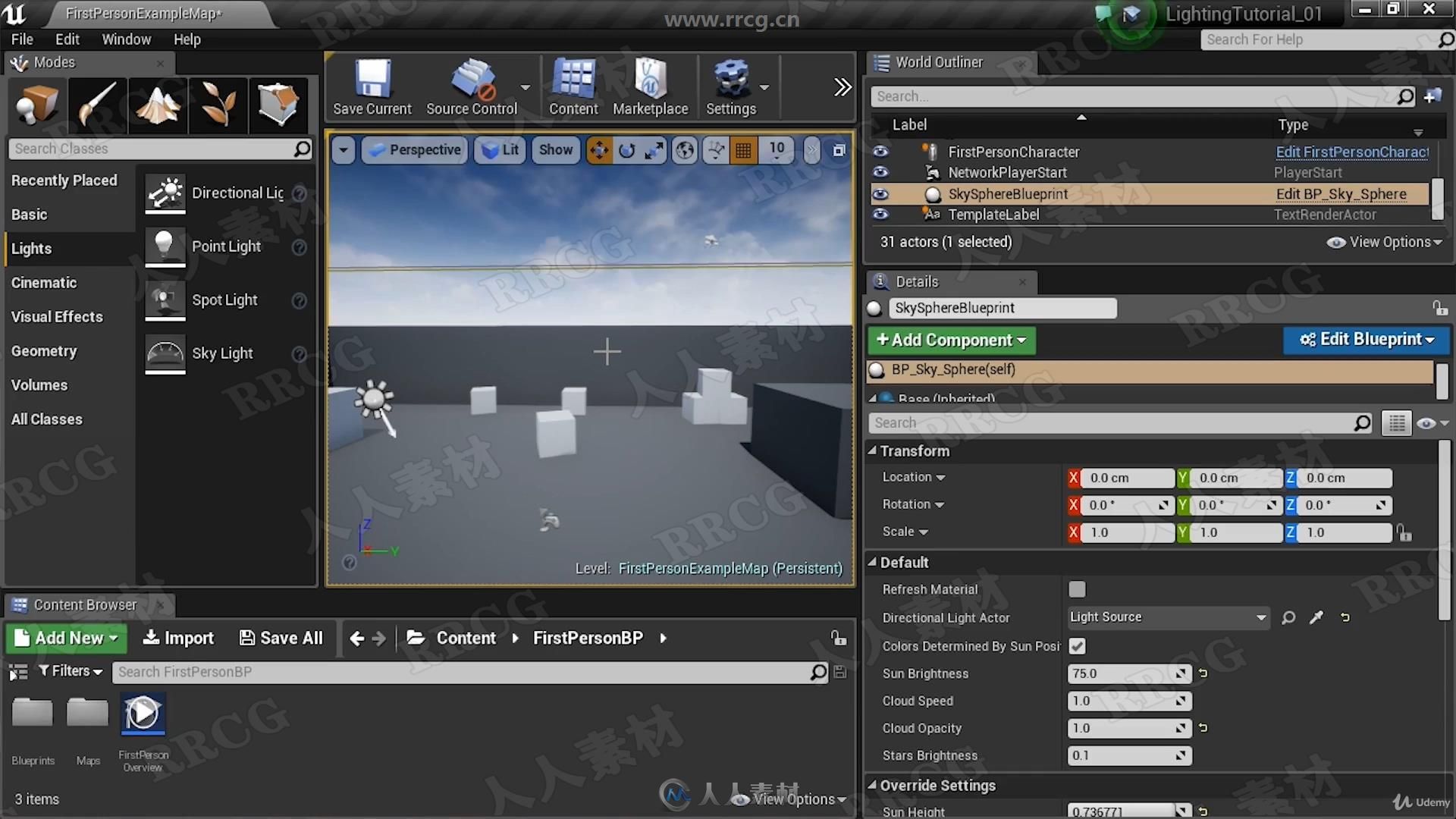Viewport: 1456px width, 819px height.
Task: Open the Light Source actor dropdown
Action: coord(1168,617)
